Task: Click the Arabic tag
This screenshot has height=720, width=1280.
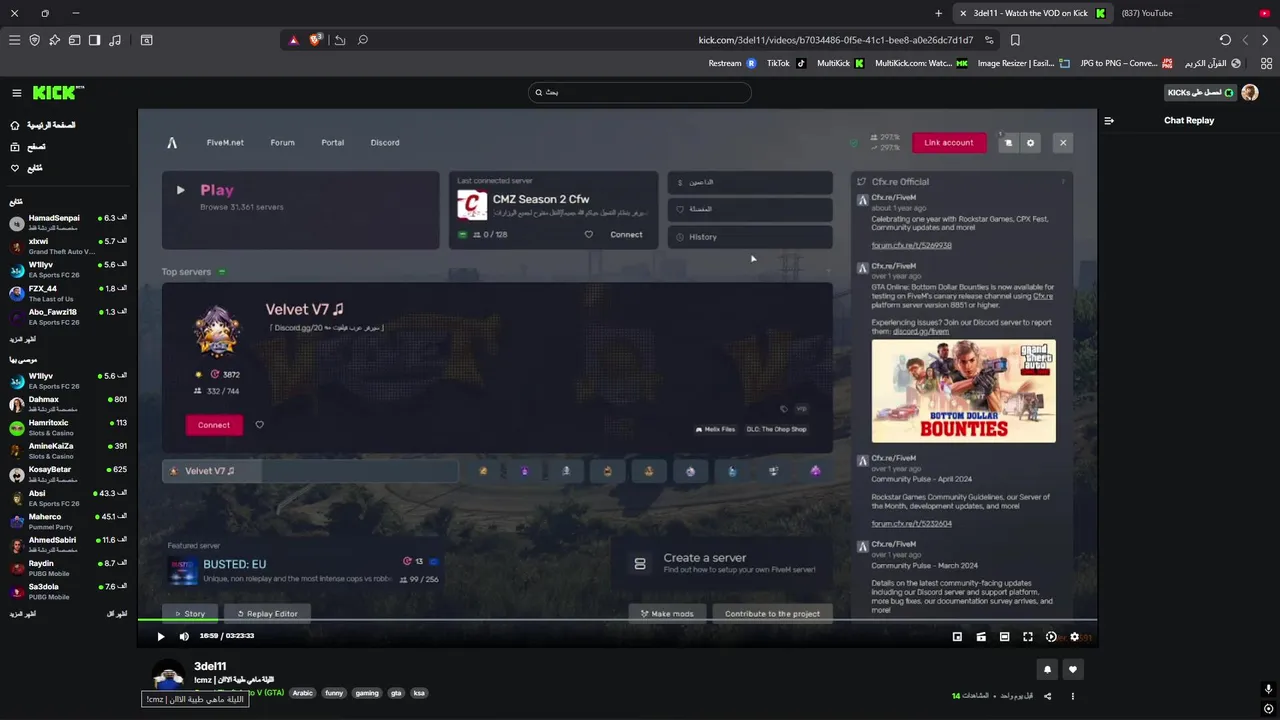Action: (302, 692)
